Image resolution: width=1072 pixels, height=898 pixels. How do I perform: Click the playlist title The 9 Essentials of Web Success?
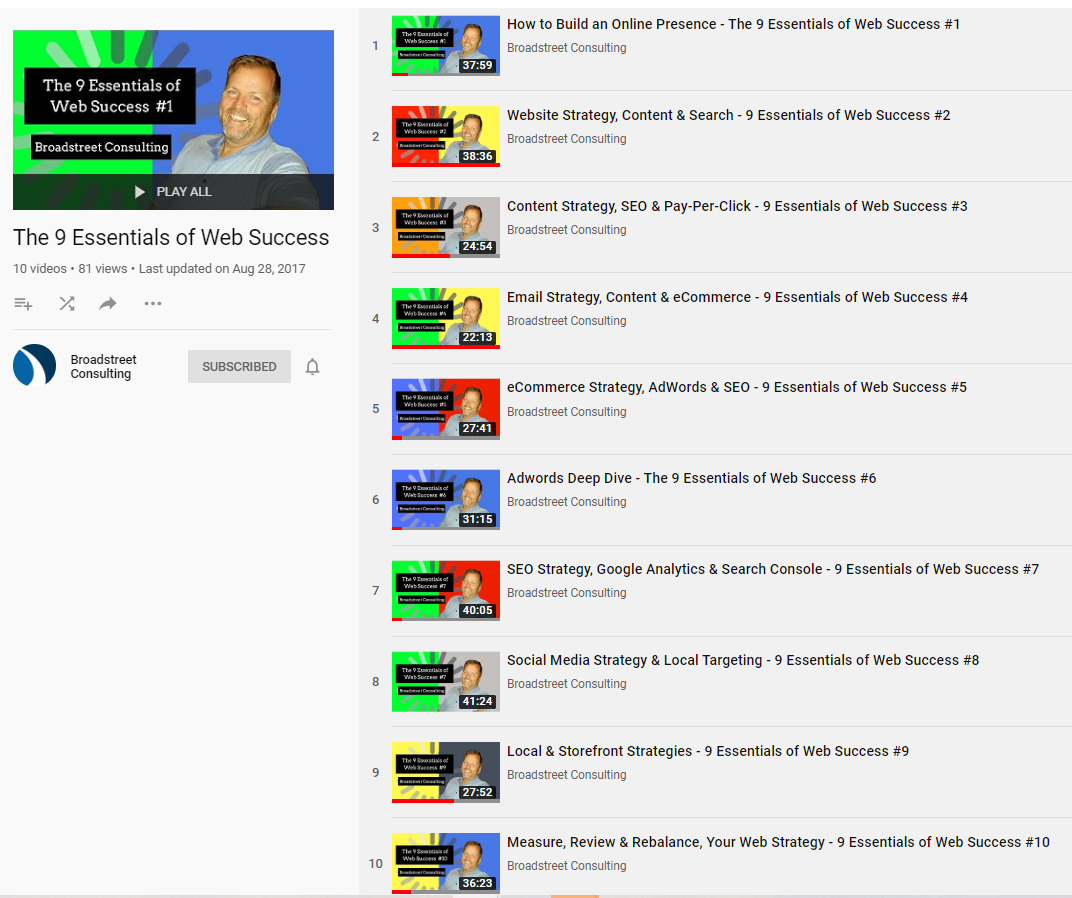171,237
